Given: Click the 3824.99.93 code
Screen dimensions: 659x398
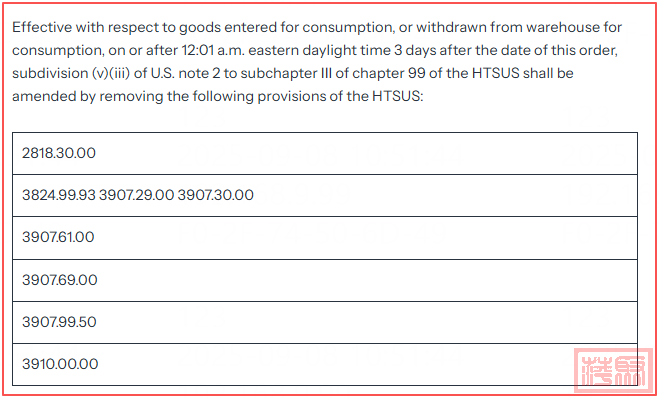Looking at the screenshot, I should pos(59,195).
